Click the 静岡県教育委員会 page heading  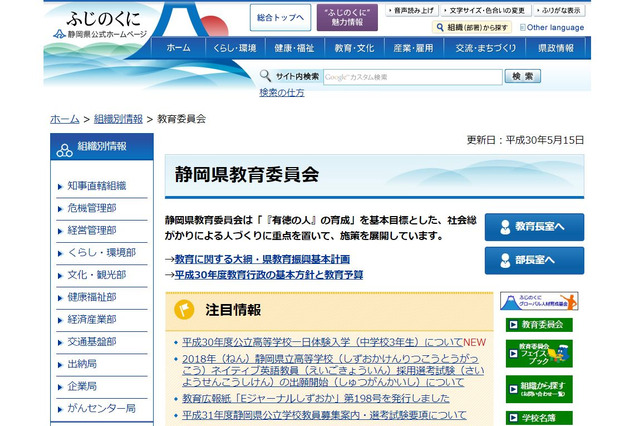point(247,175)
